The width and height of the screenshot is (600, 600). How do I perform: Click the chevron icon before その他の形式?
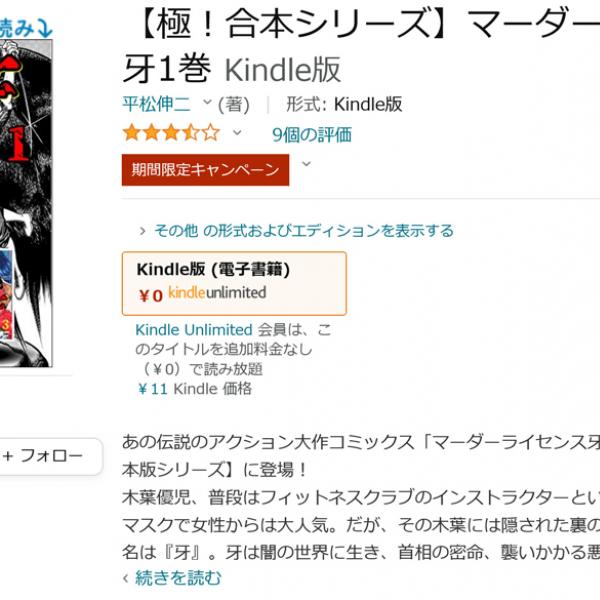click(142, 231)
